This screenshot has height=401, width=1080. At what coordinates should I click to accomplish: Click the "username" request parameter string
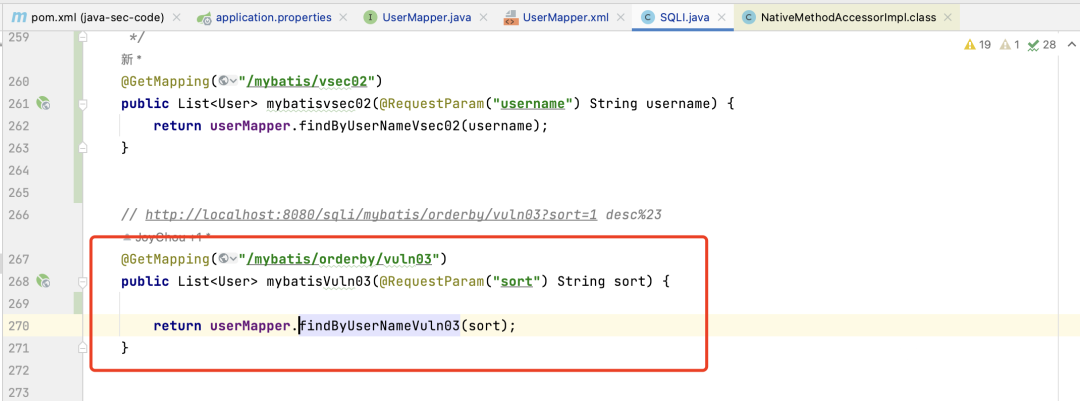click(x=534, y=104)
